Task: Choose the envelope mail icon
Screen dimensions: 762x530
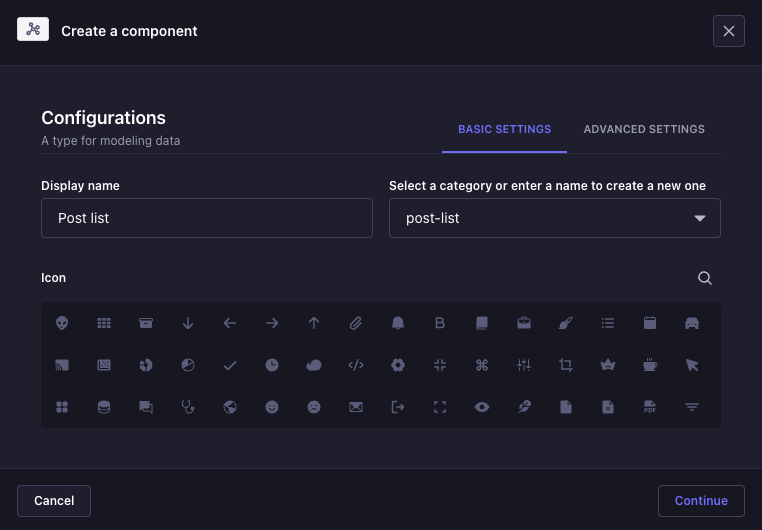Action: coord(356,407)
